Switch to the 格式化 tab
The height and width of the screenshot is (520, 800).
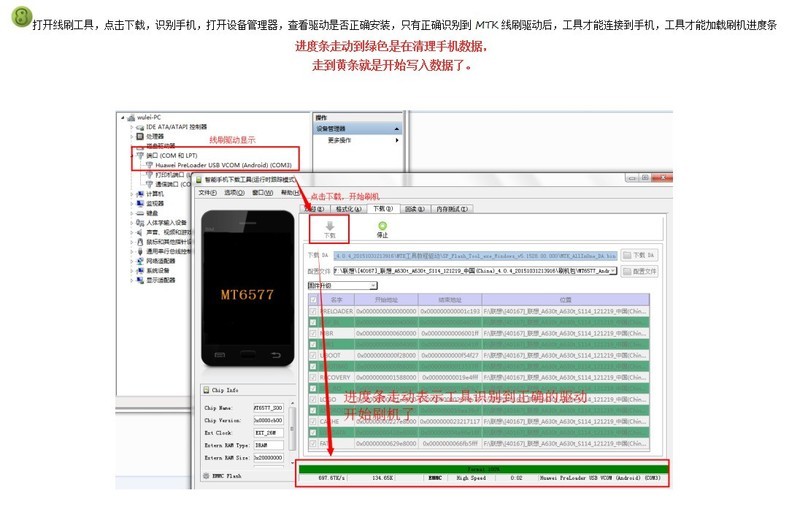coord(348,209)
